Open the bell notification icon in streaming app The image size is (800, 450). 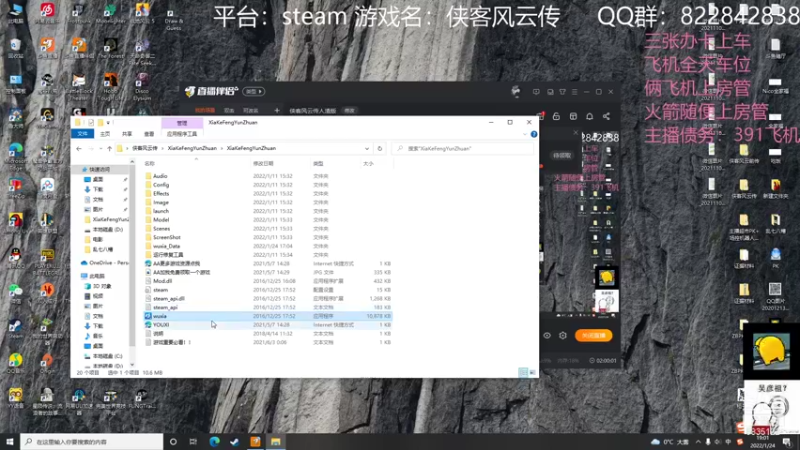pyautogui.click(x=589, y=116)
